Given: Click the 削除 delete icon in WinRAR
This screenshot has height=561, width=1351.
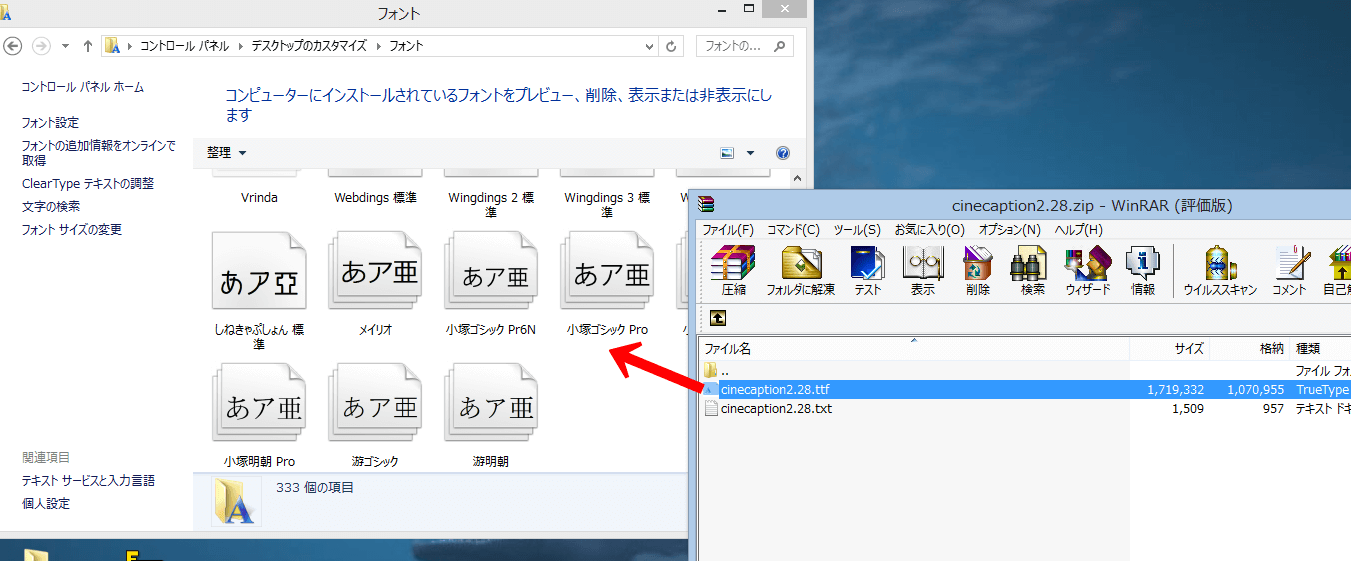Looking at the screenshot, I should pyautogui.click(x=978, y=271).
